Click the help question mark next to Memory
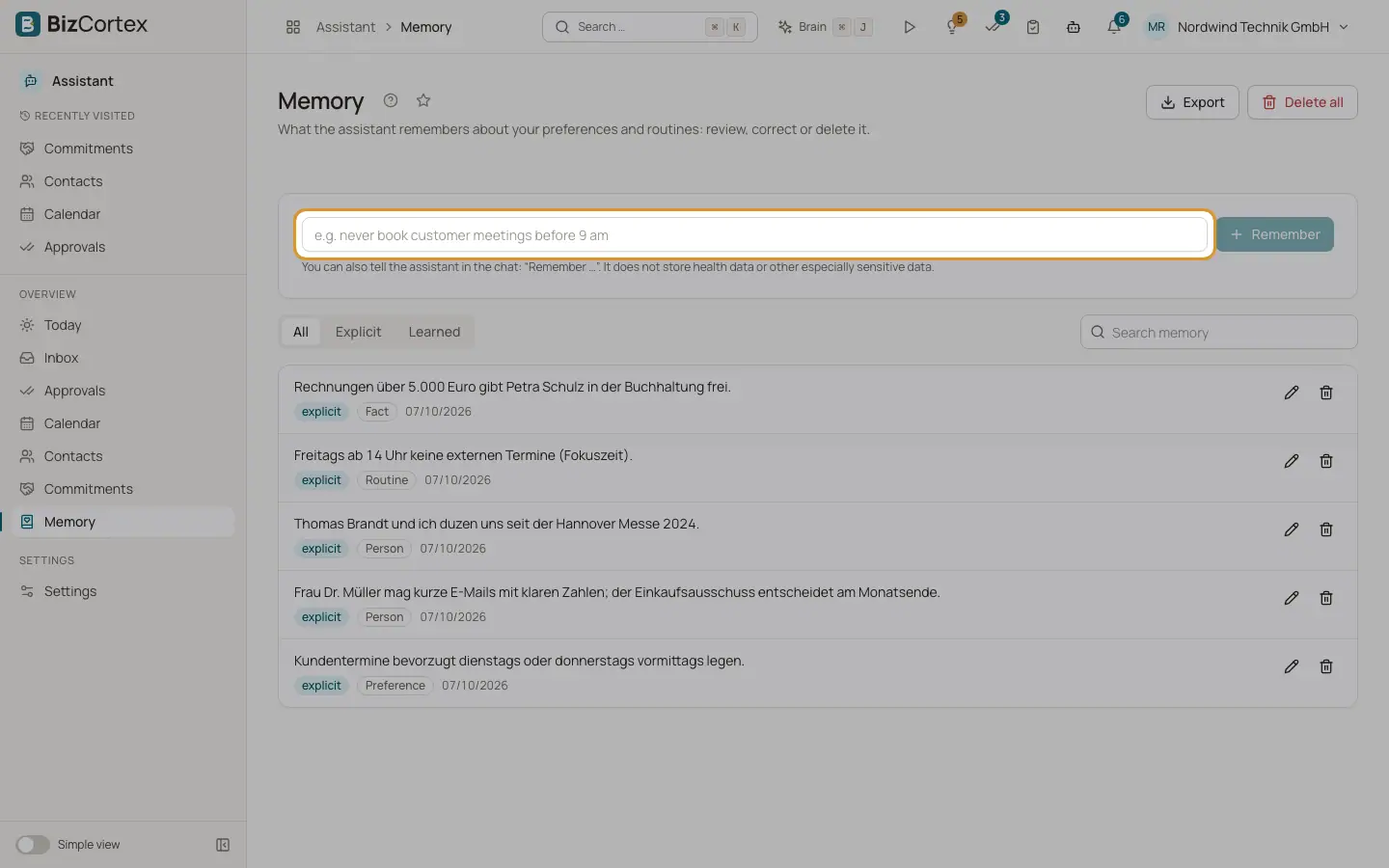The image size is (1389, 868). tap(391, 100)
